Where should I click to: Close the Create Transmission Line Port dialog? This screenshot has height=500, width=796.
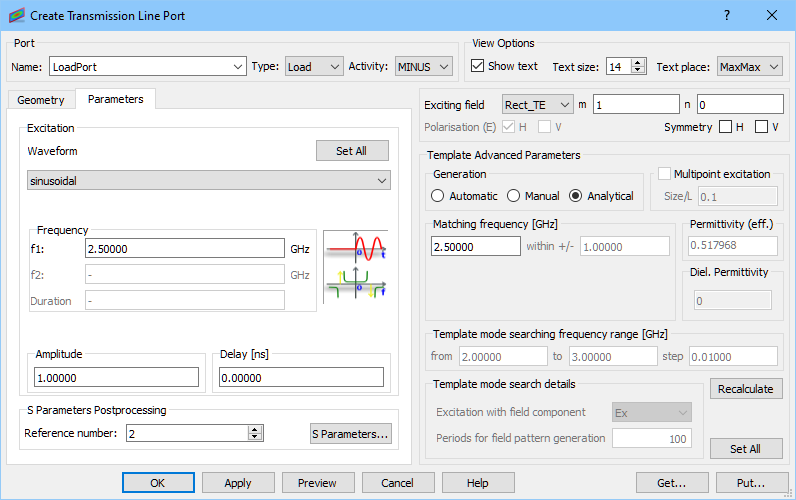click(x=772, y=15)
